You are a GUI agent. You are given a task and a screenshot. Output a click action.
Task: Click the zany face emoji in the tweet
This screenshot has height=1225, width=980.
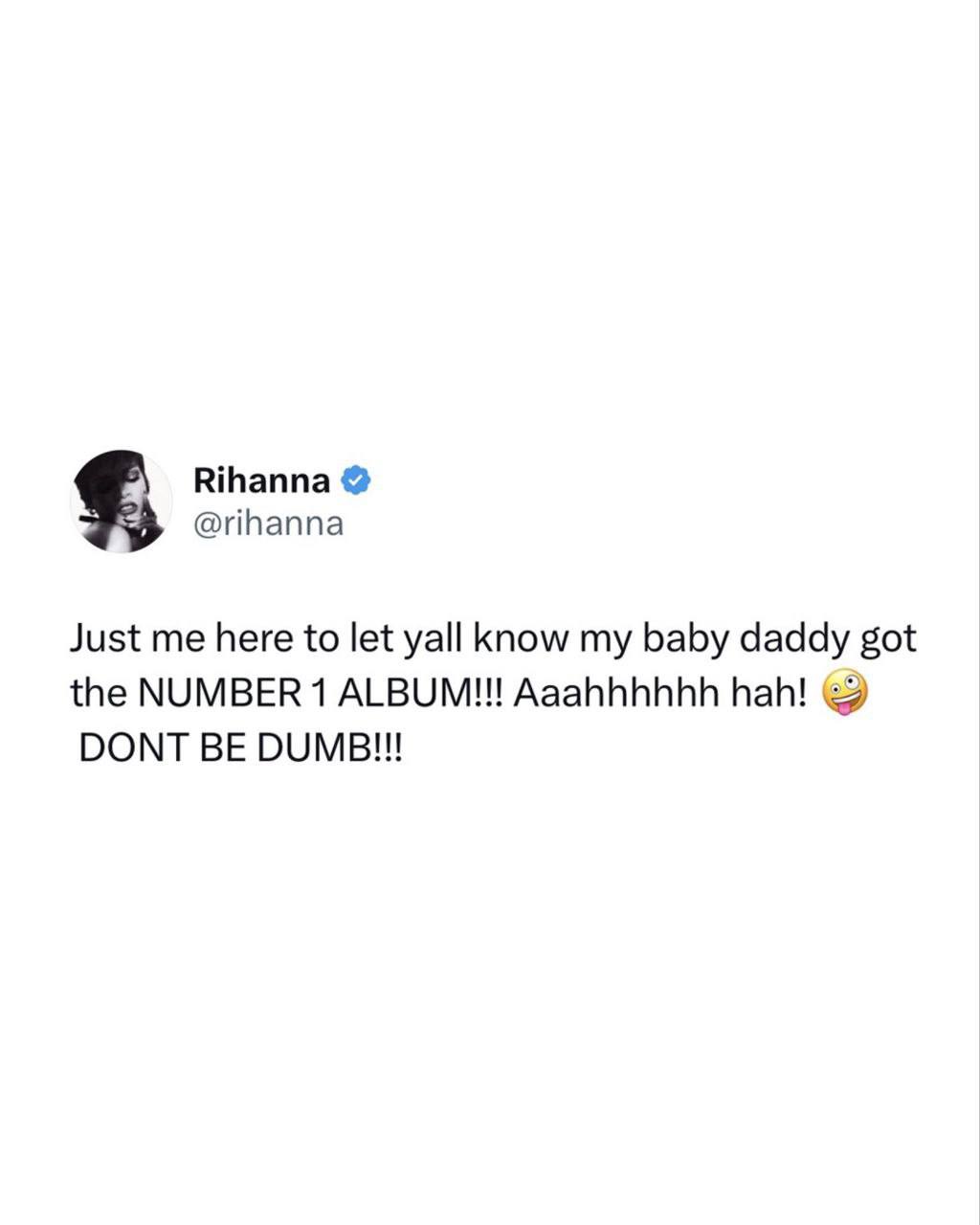[845, 693]
